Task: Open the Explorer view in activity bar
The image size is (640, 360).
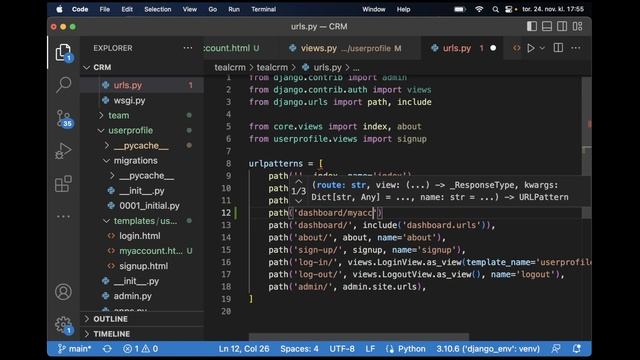Action: (x=63, y=52)
